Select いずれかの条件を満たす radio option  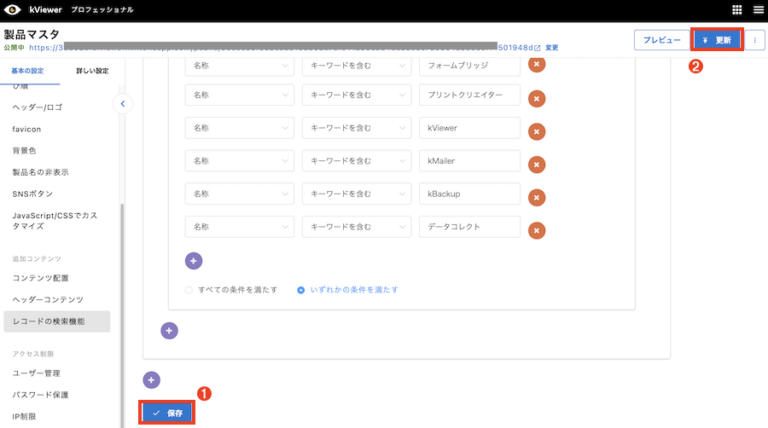coord(300,290)
